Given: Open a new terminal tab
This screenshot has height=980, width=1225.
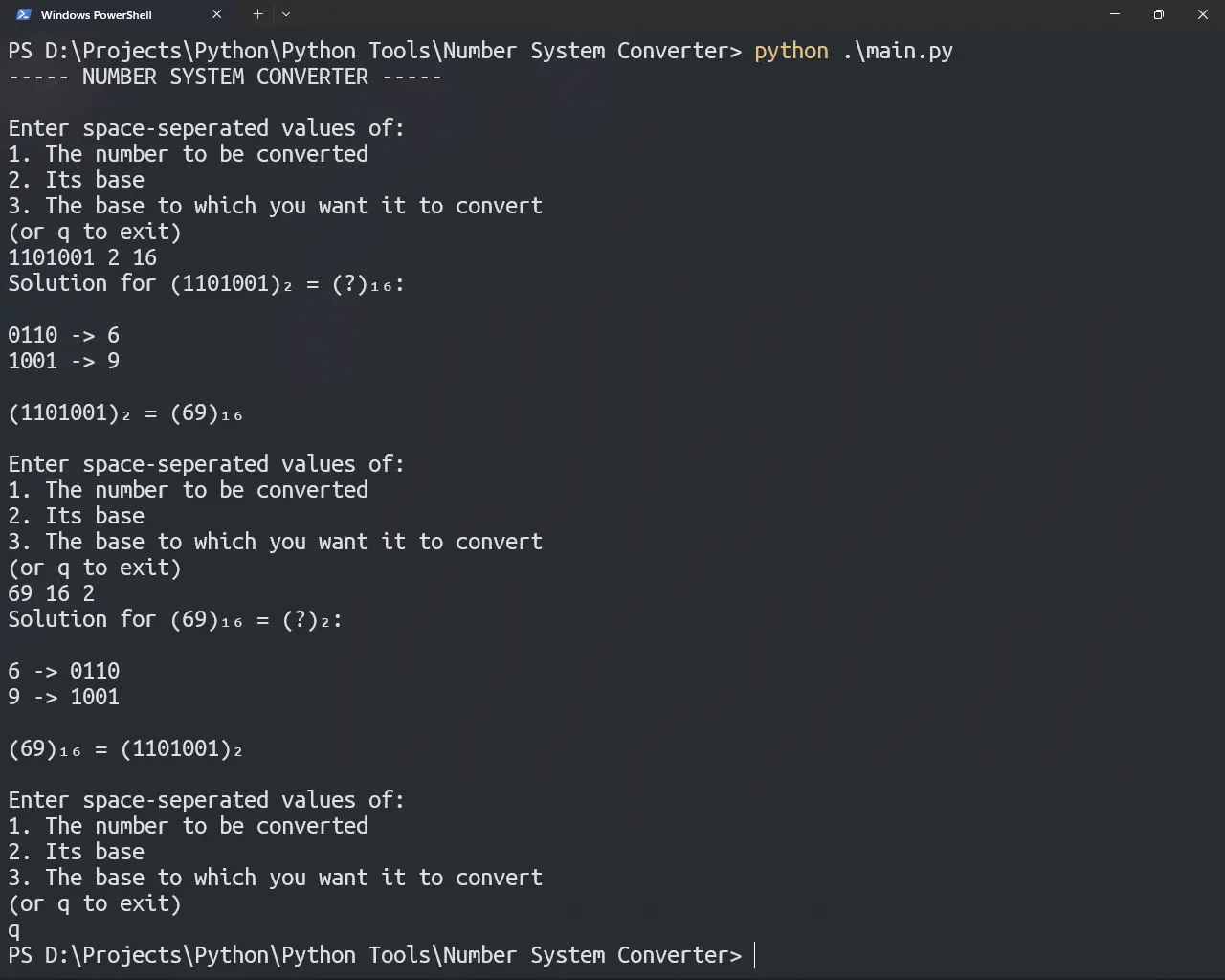Looking at the screenshot, I should pyautogui.click(x=257, y=14).
